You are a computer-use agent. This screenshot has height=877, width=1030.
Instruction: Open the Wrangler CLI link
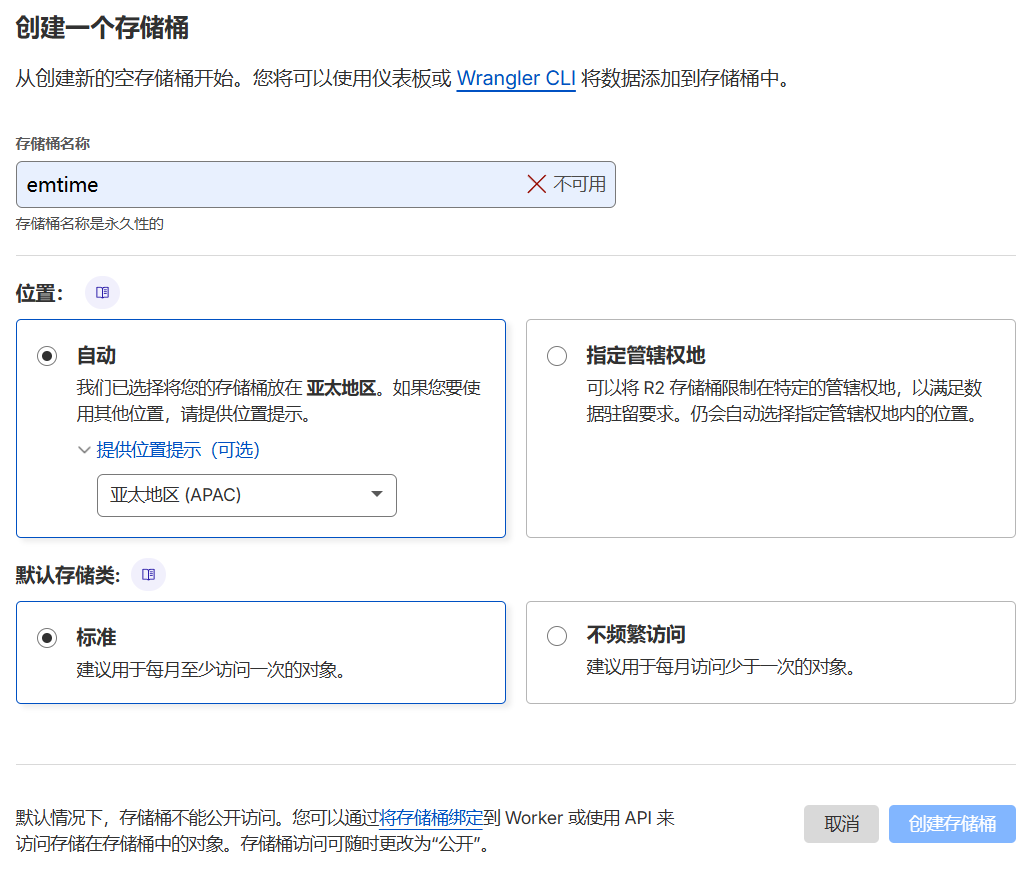515,79
